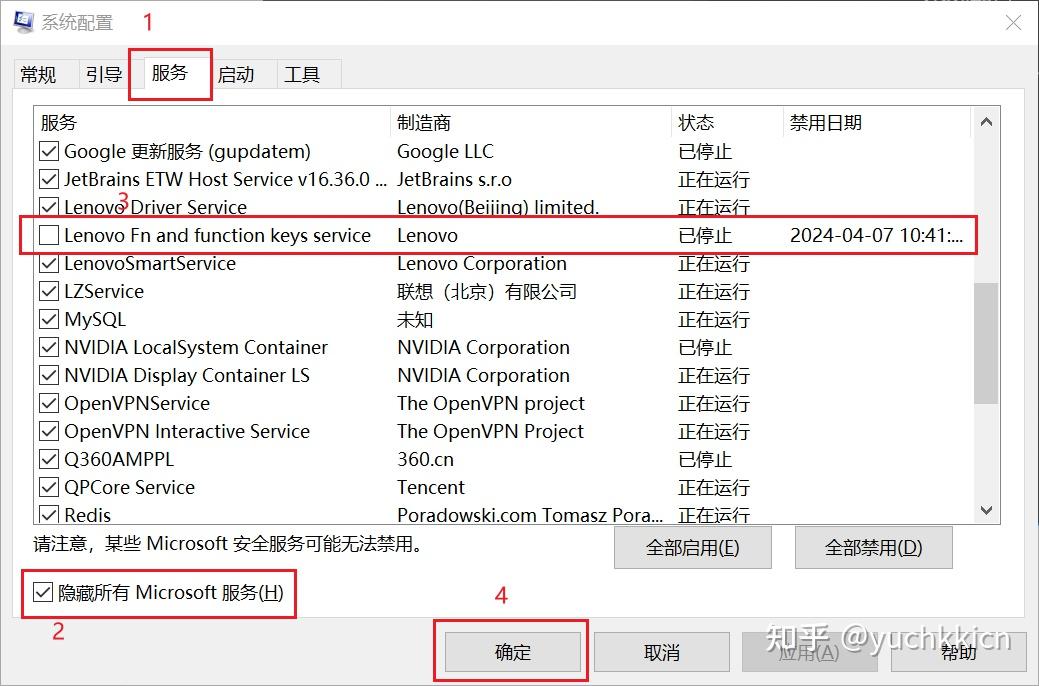Uncheck OpenVPN Interactive Service checkbox
This screenshot has height=686, width=1039.
[48, 431]
